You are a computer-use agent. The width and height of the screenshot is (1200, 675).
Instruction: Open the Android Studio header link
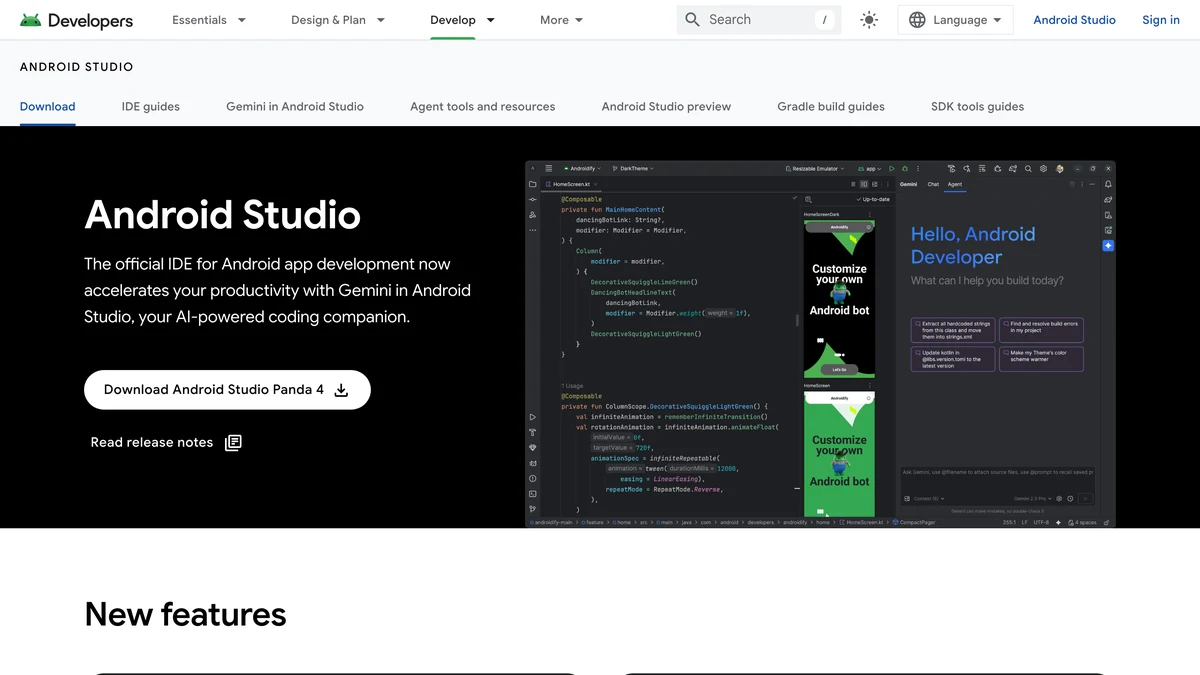click(1074, 20)
